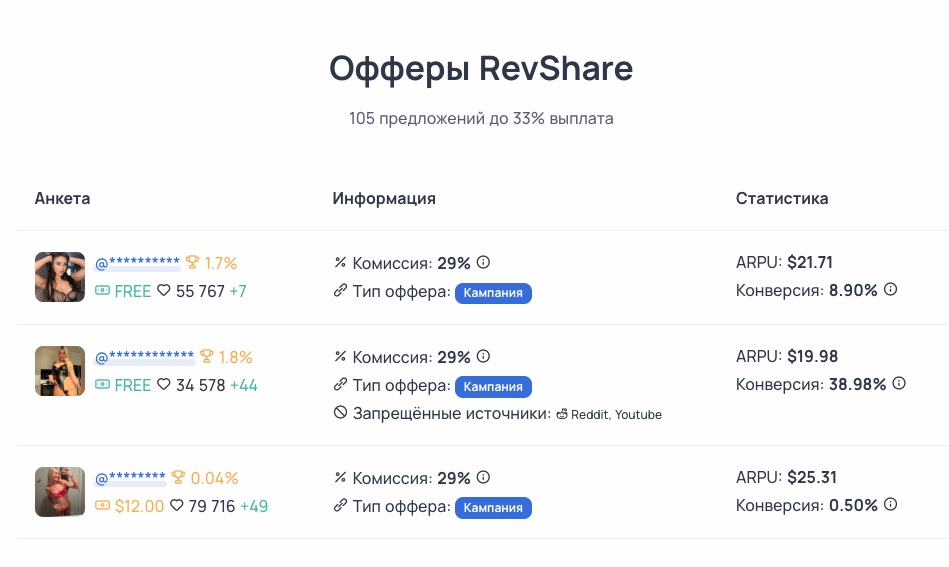Open second profile username link with 1.8%
Viewport: 949px width, 567px height.
point(145,356)
